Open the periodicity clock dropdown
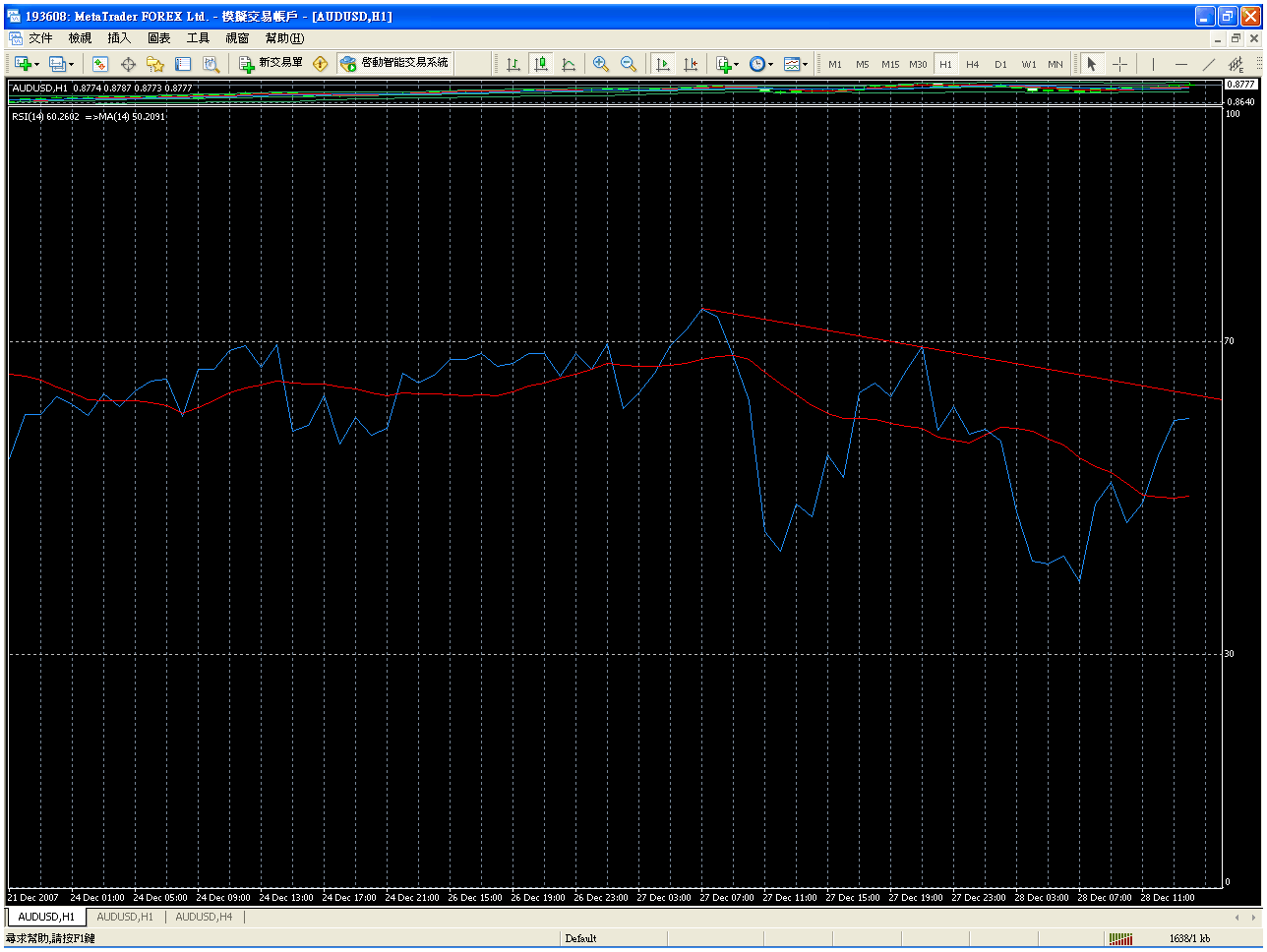The height and width of the screenshot is (952, 1267). click(760, 64)
